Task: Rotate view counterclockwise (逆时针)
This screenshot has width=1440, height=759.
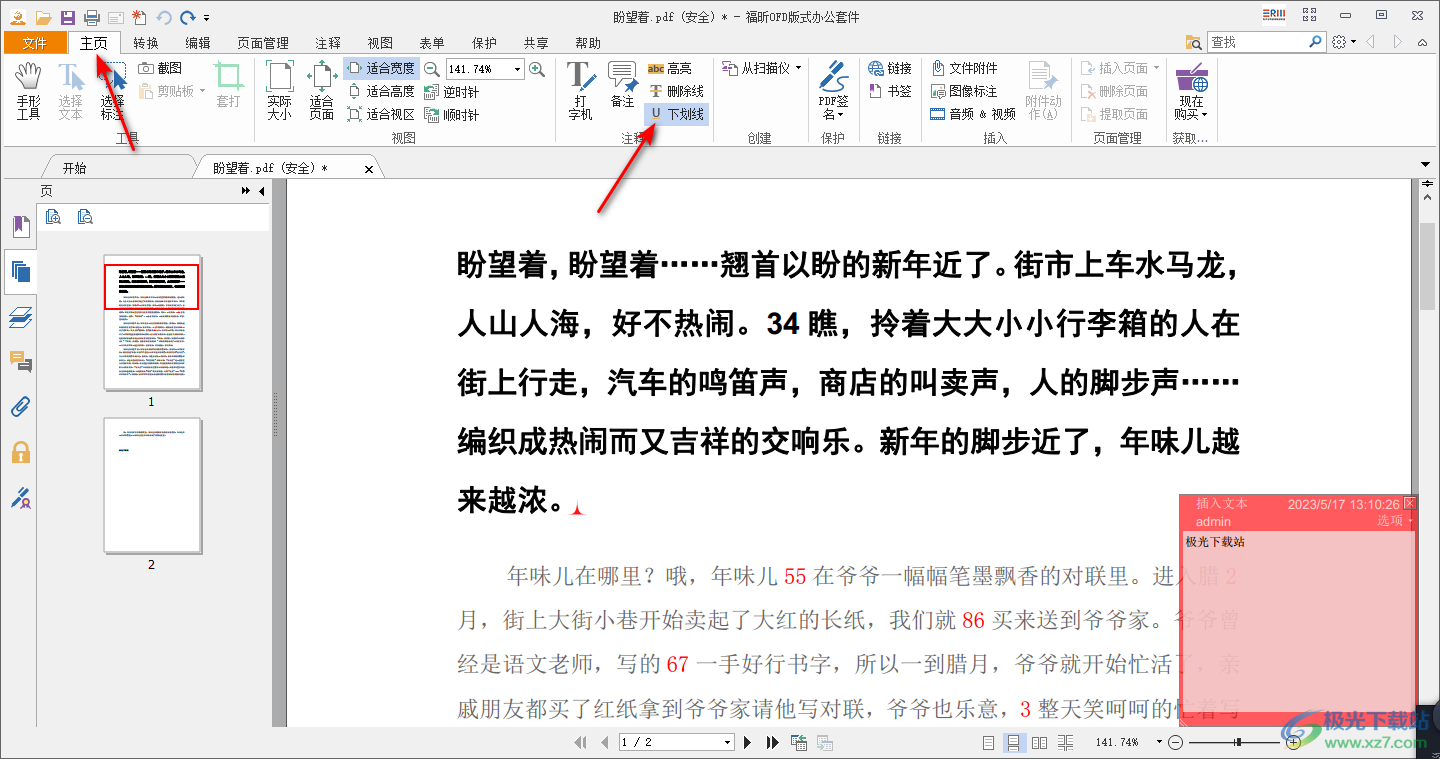Action: [x=451, y=92]
